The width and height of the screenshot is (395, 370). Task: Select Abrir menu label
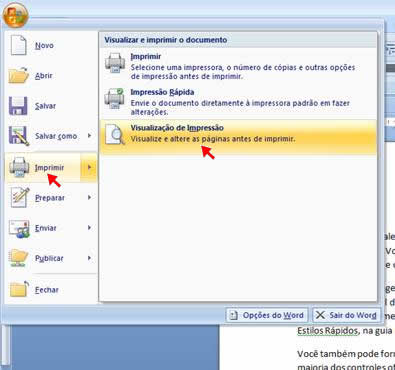click(x=44, y=76)
